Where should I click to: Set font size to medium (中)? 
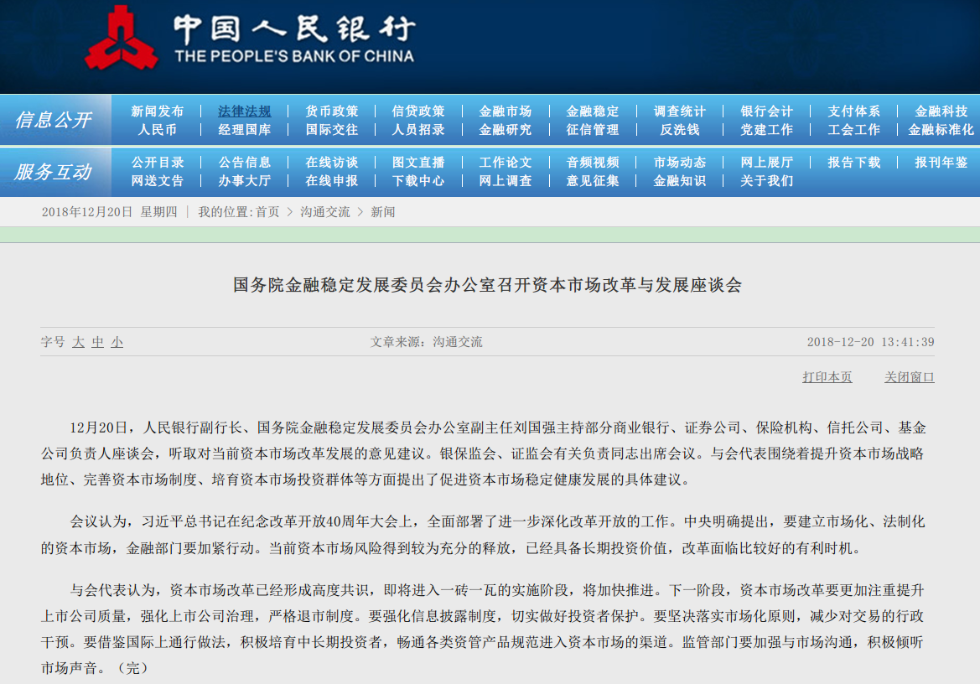coord(98,342)
